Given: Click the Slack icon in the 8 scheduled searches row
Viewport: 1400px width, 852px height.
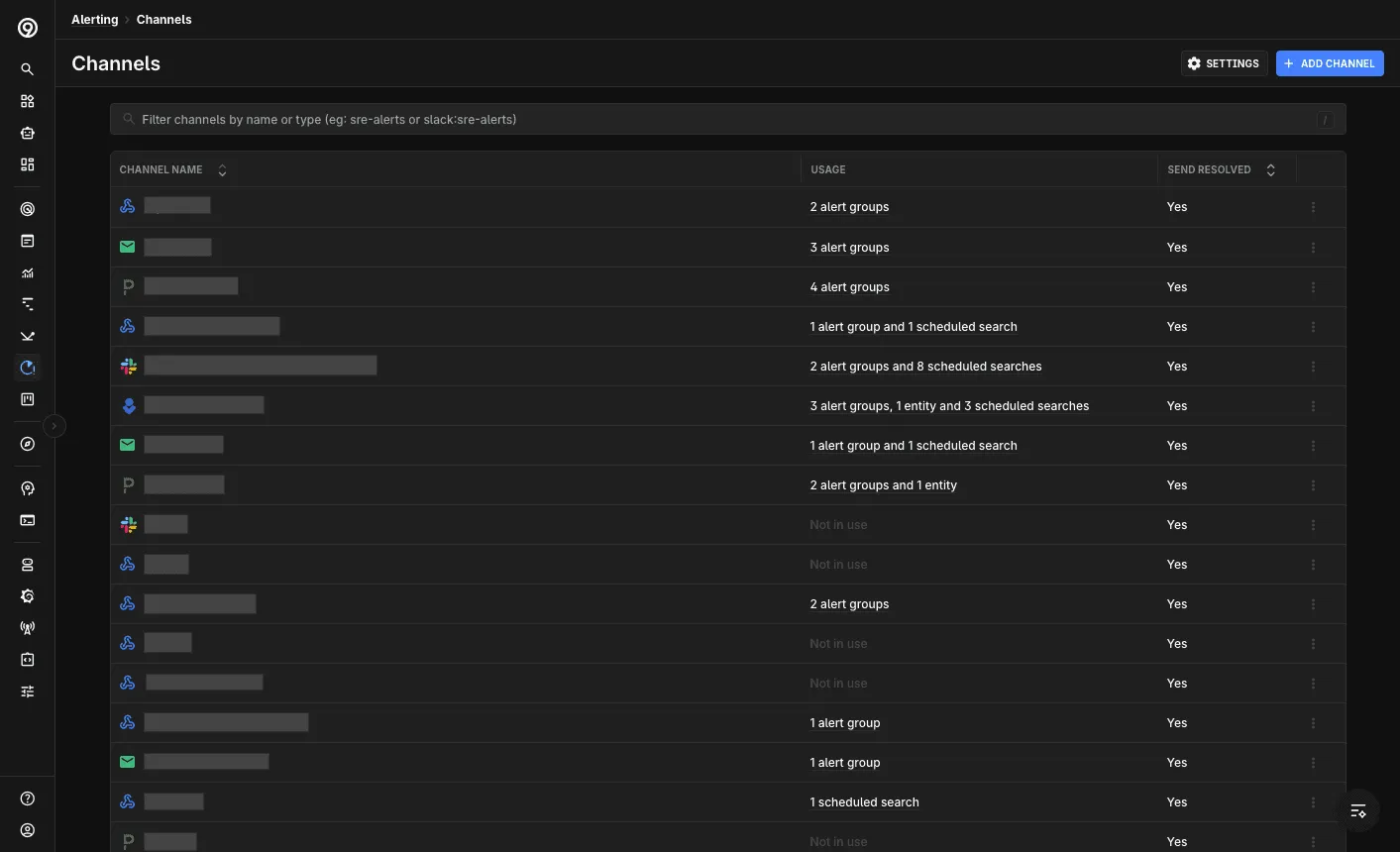Looking at the screenshot, I should coord(128,366).
